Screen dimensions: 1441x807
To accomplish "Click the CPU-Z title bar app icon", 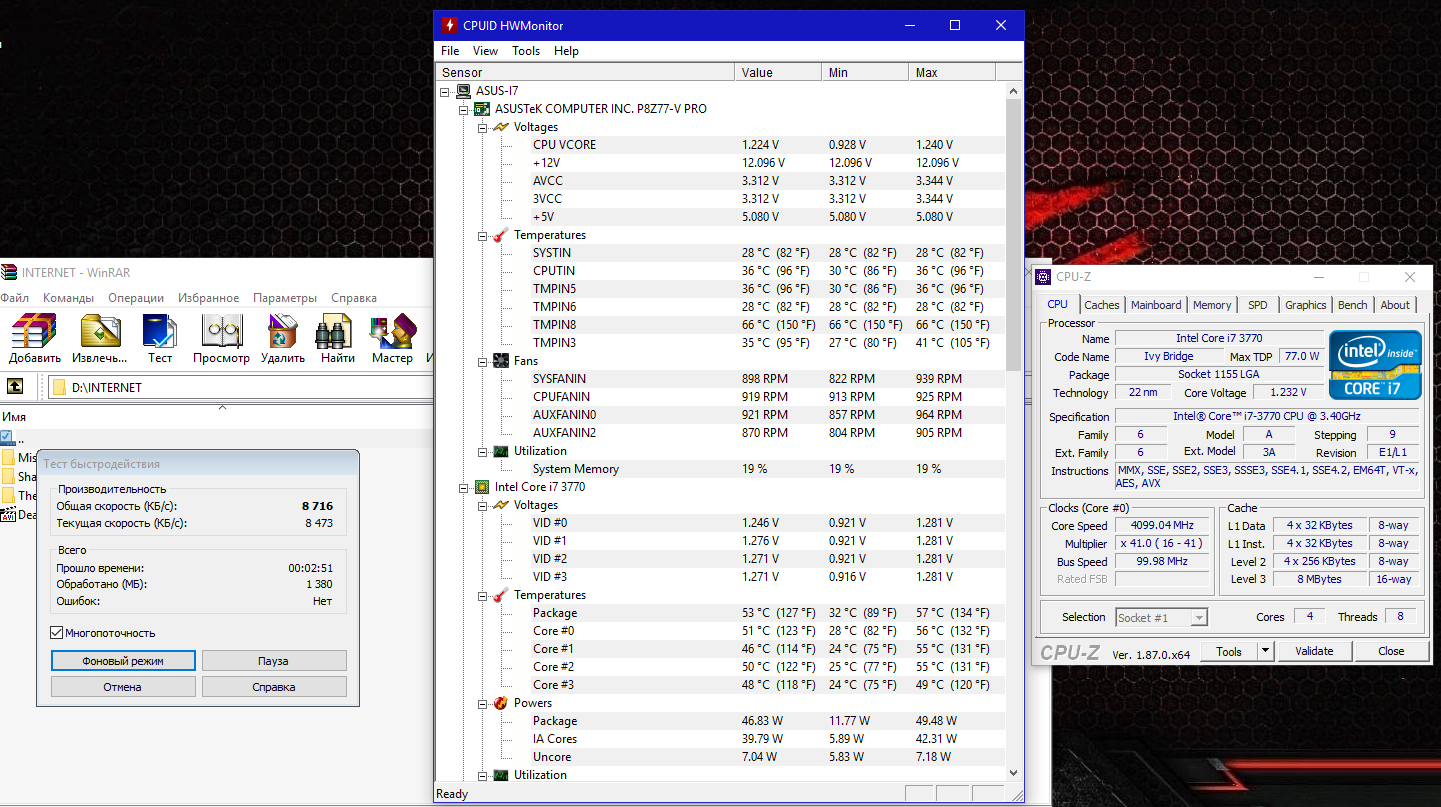I will pyautogui.click(x=1044, y=277).
